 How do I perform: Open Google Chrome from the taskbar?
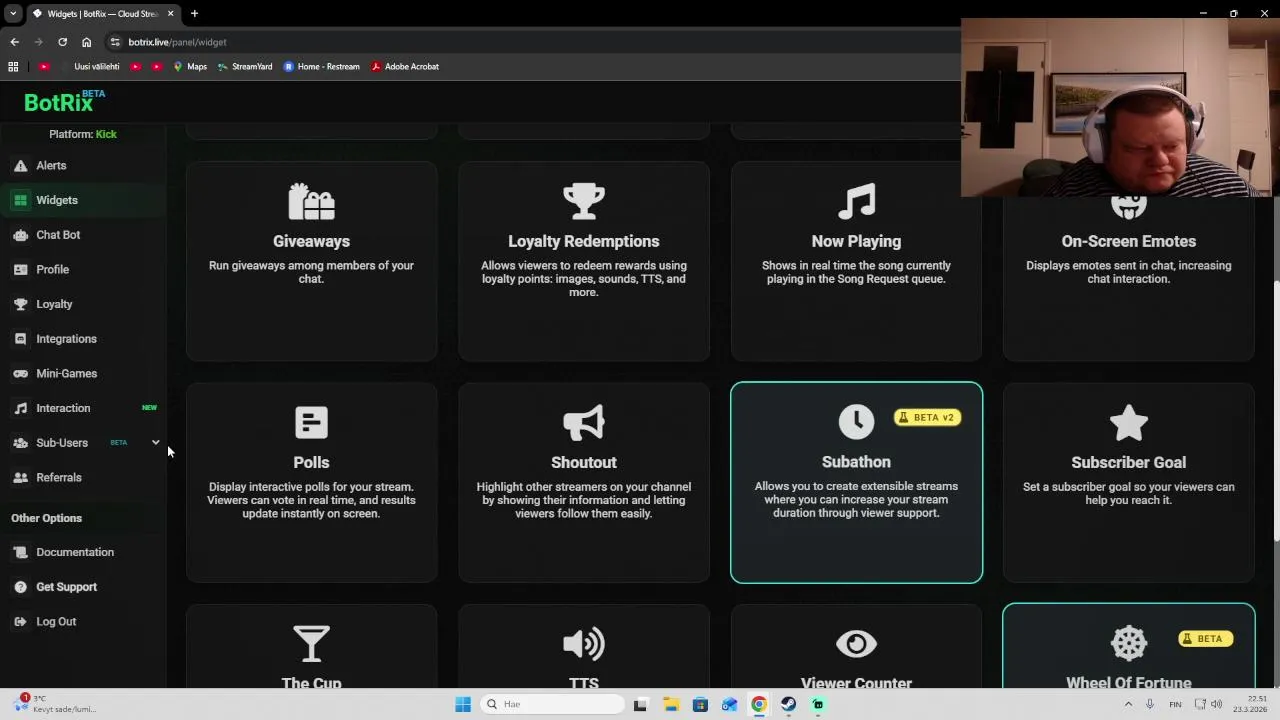tap(759, 704)
